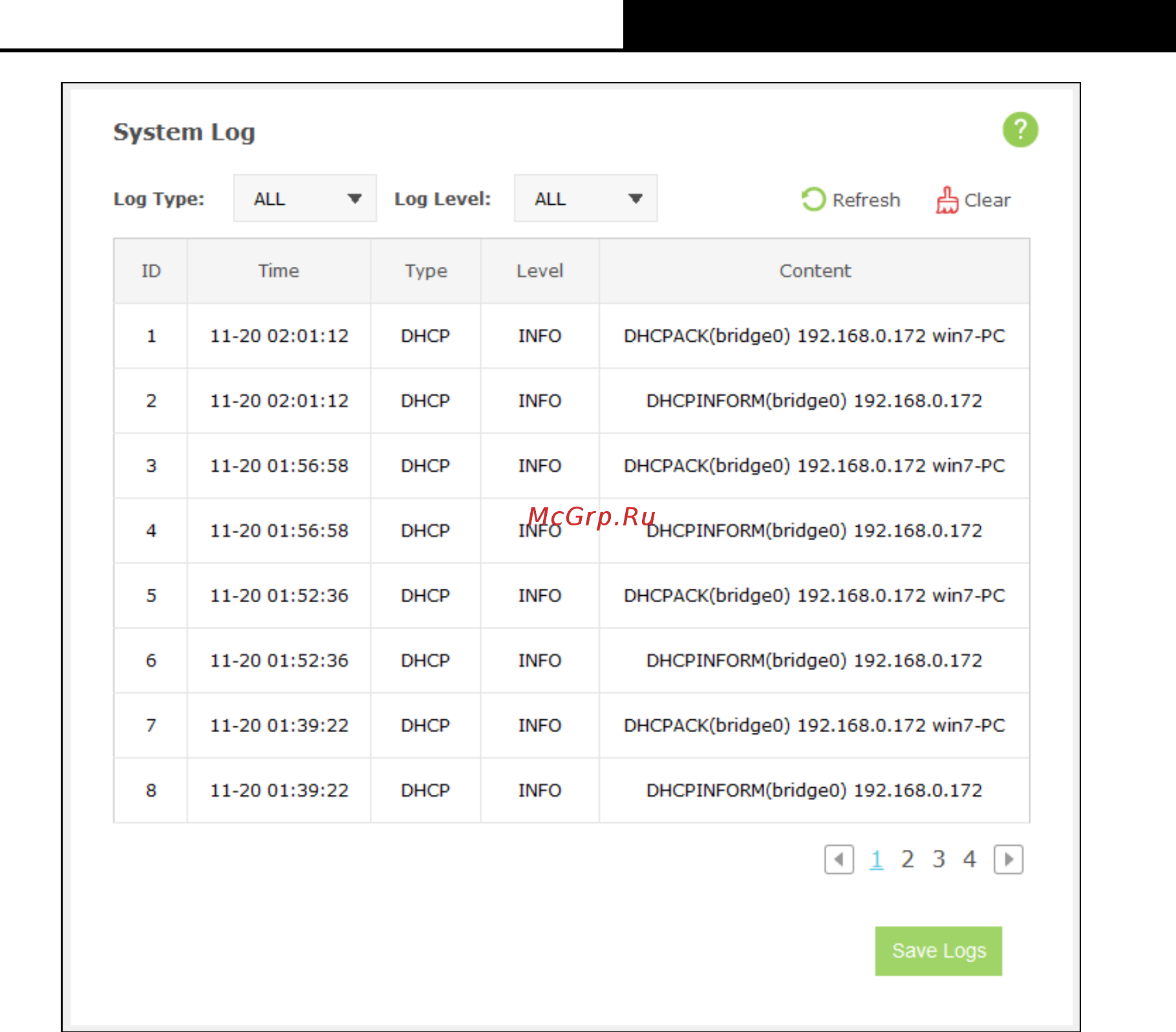This screenshot has width=1176, height=1032.
Task: Click the Refresh circular arrow icon
Action: pyautogui.click(x=813, y=199)
